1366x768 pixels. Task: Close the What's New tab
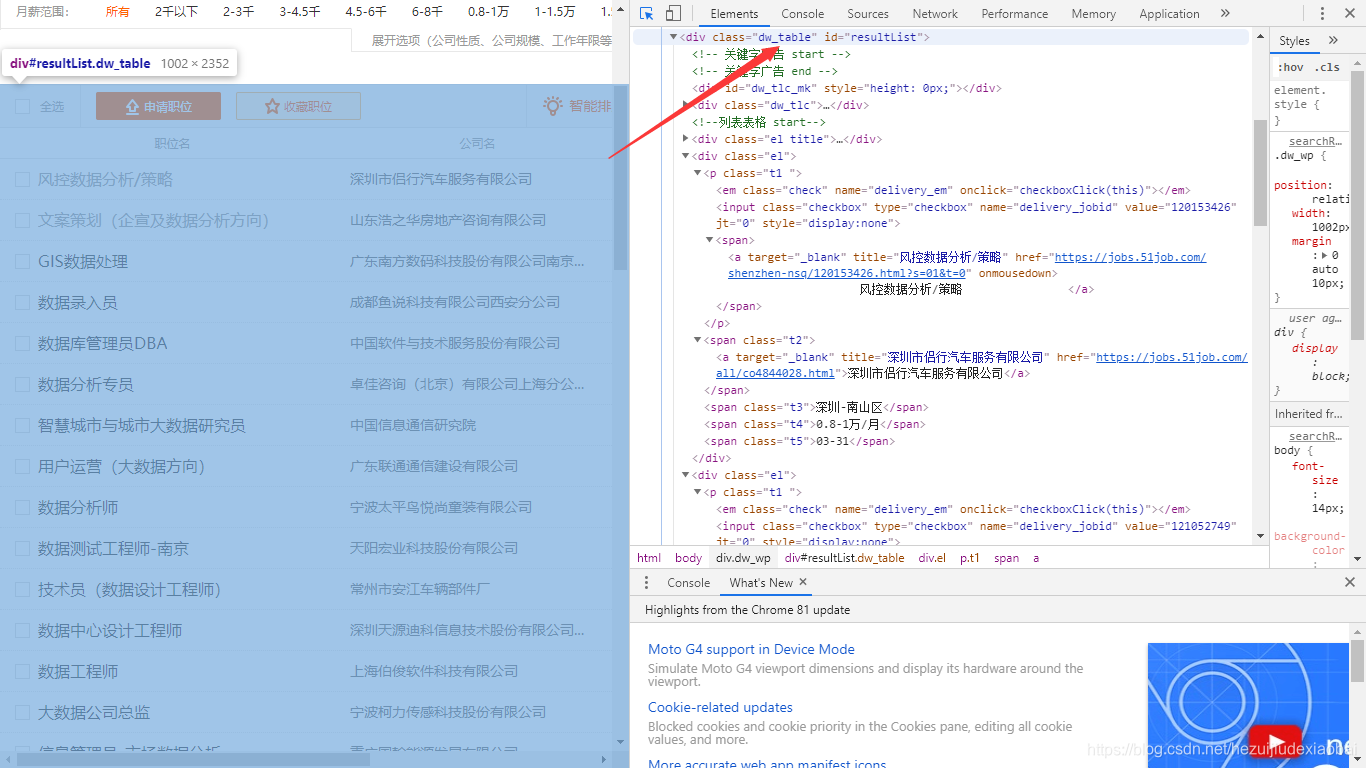tap(803, 582)
